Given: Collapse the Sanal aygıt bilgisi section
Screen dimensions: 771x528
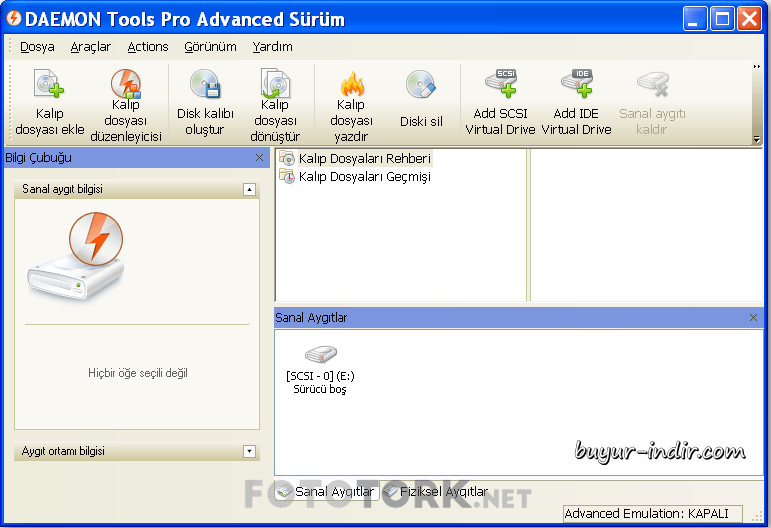Looking at the screenshot, I should (x=249, y=189).
